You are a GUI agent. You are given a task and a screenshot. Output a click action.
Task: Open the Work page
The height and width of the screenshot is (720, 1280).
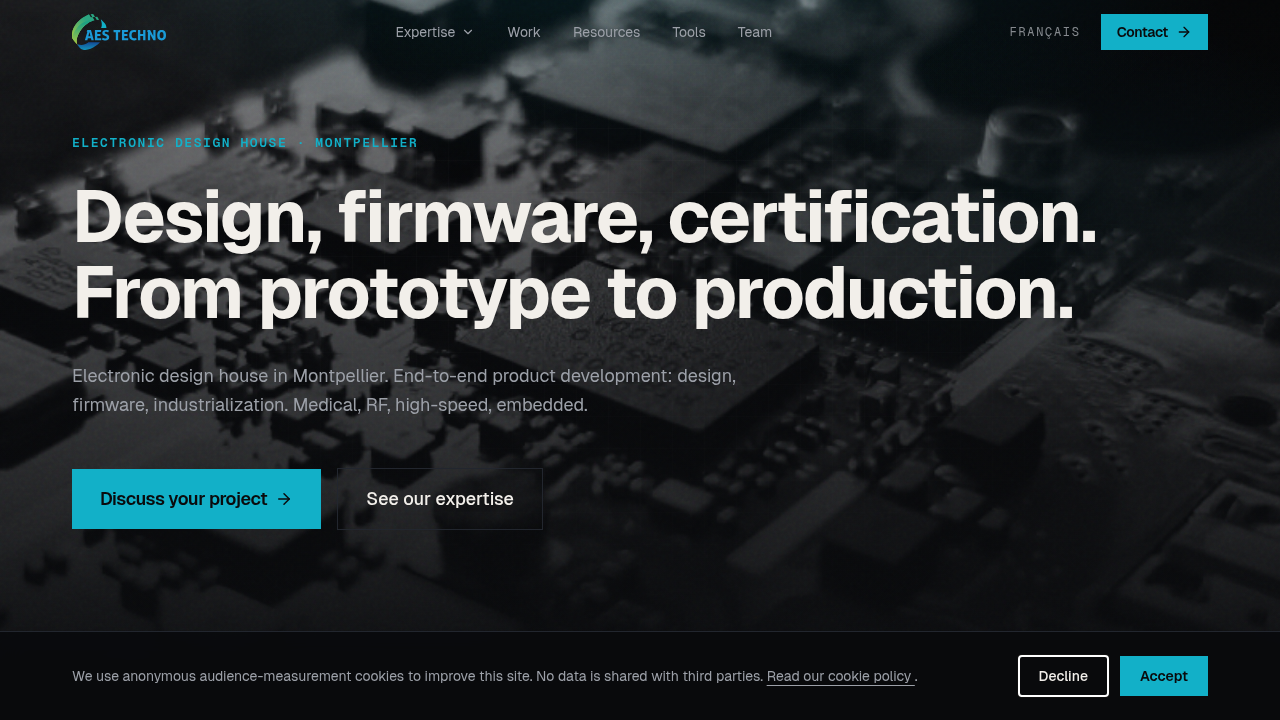[x=524, y=32]
